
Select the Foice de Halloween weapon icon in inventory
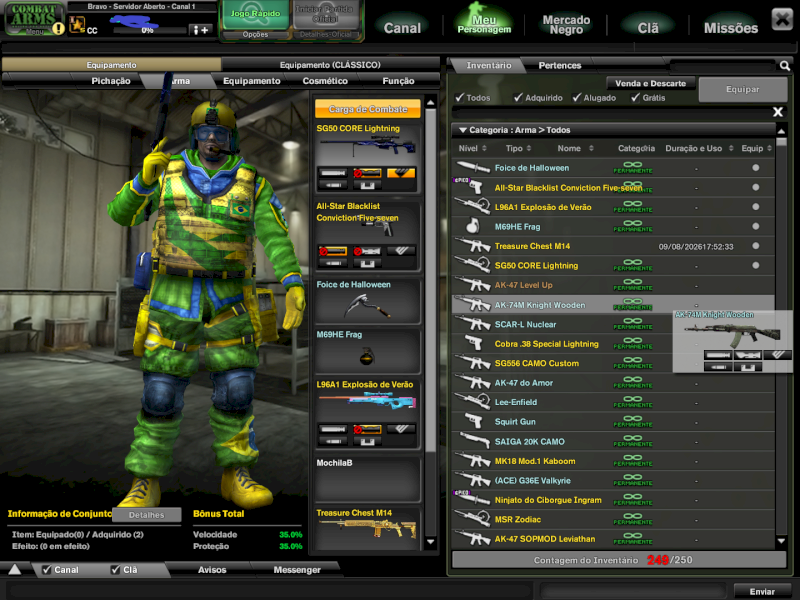[x=473, y=167]
